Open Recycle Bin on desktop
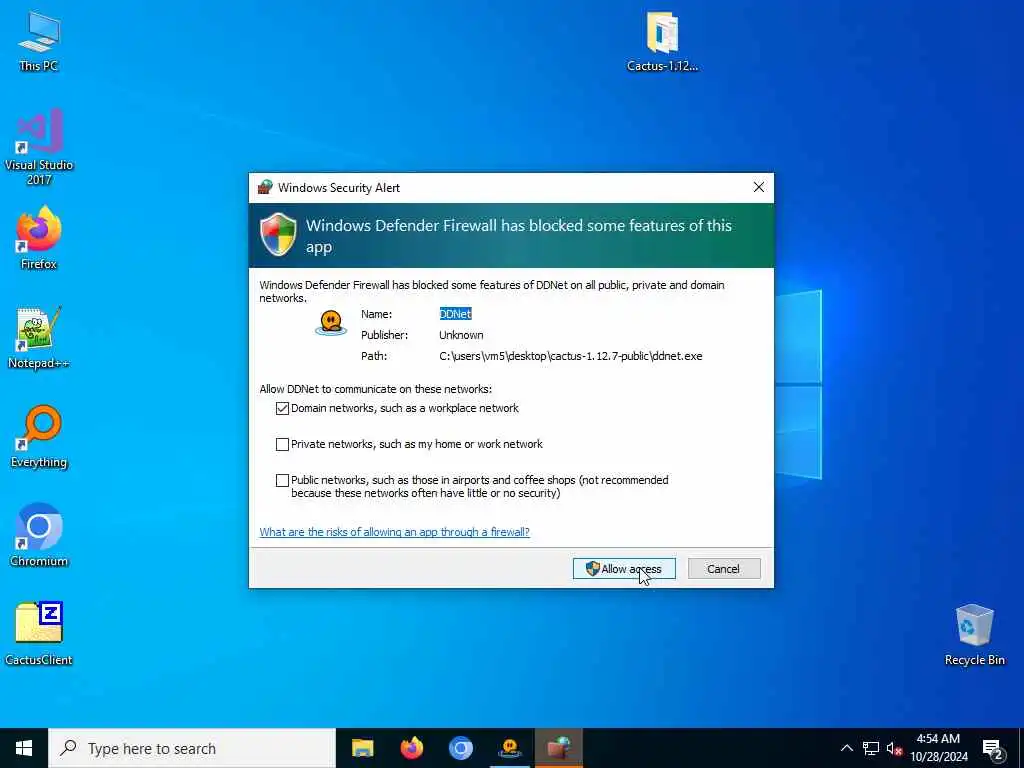Image resolution: width=1024 pixels, height=768 pixels. tap(974, 635)
